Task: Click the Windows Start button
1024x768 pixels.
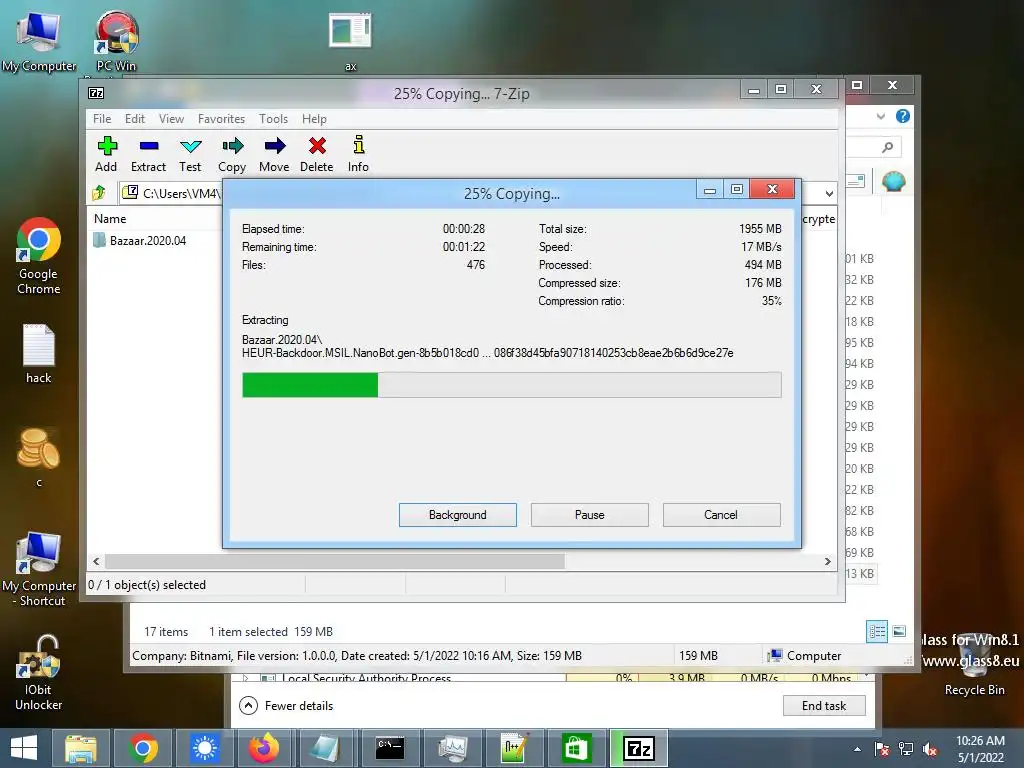Action: 24,748
